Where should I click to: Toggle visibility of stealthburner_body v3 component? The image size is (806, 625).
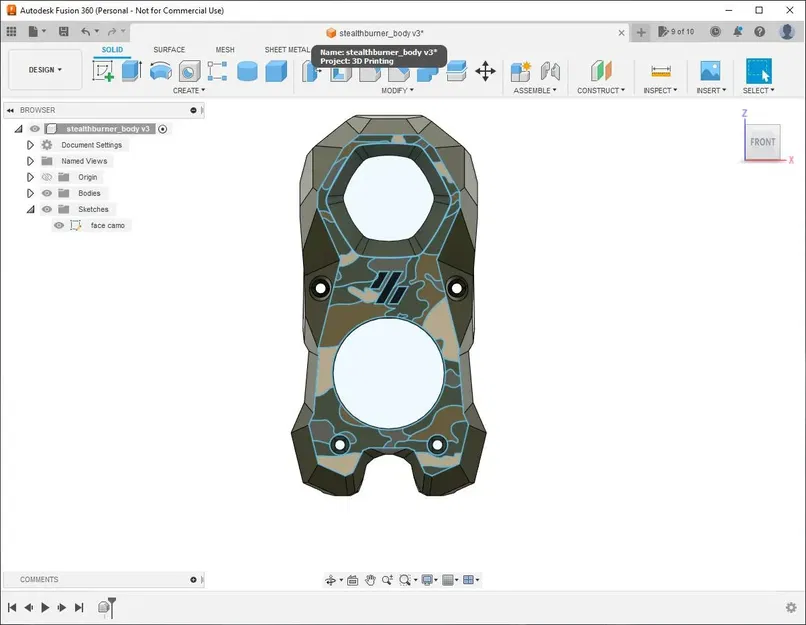click(34, 129)
